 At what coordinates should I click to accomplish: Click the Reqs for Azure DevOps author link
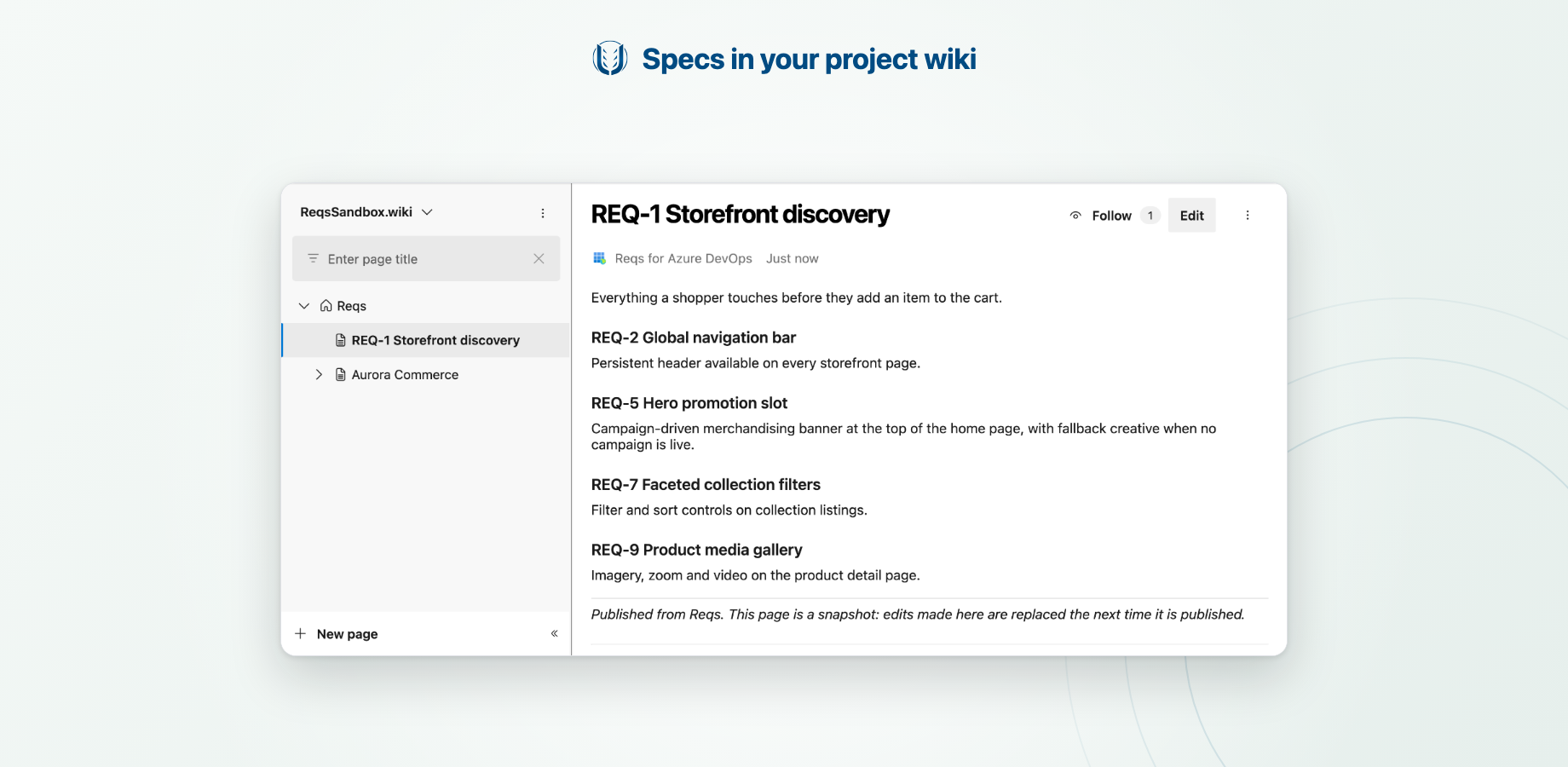click(x=683, y=258)
